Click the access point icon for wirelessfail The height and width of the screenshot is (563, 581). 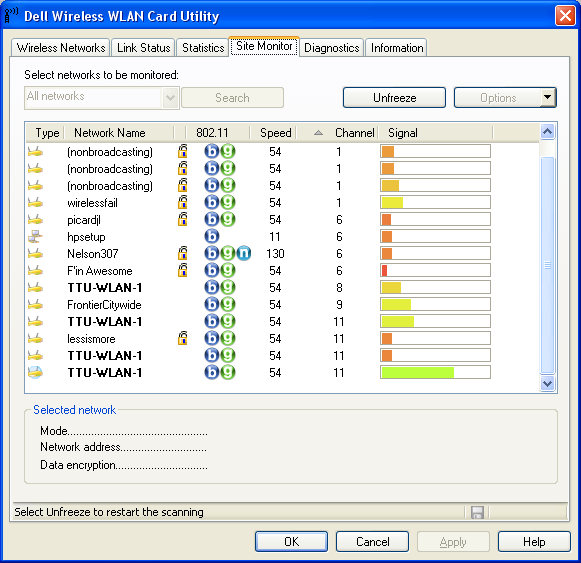pos(36,202)
